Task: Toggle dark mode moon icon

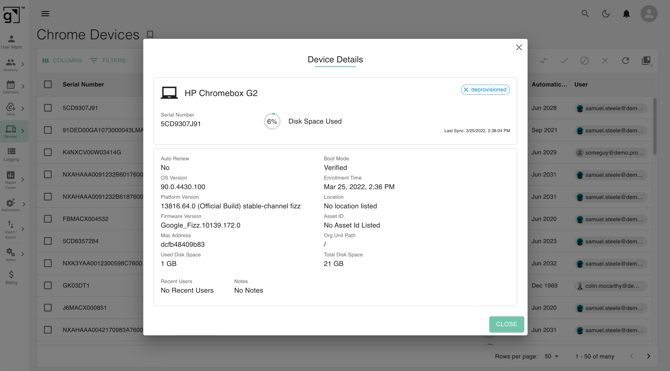Action: click(x=605, y=14)
